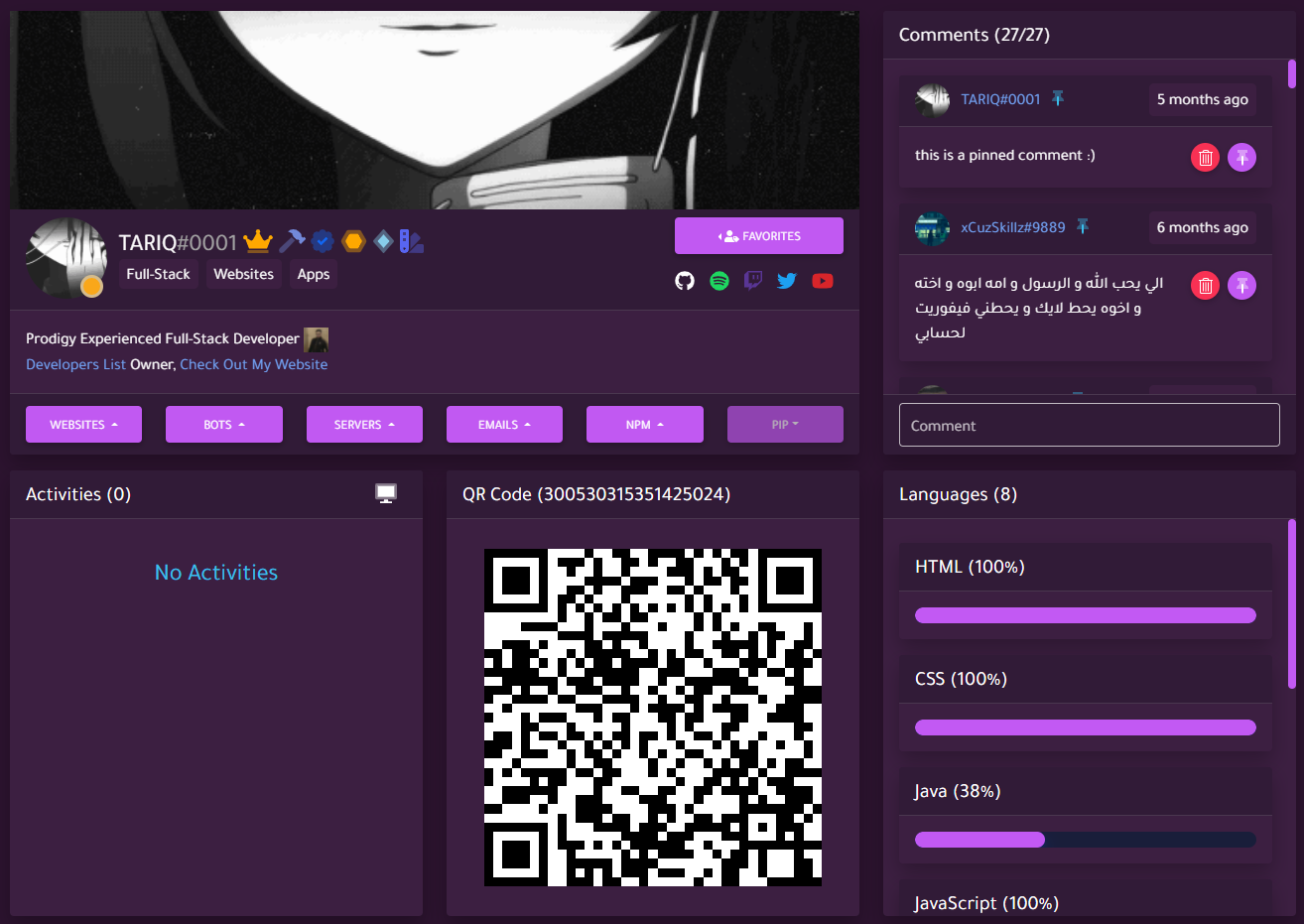The height and width of the screenshot is (924, 1304).
Task: Expand the EMAILS dropdown
Action: click(x=504, y=424)
